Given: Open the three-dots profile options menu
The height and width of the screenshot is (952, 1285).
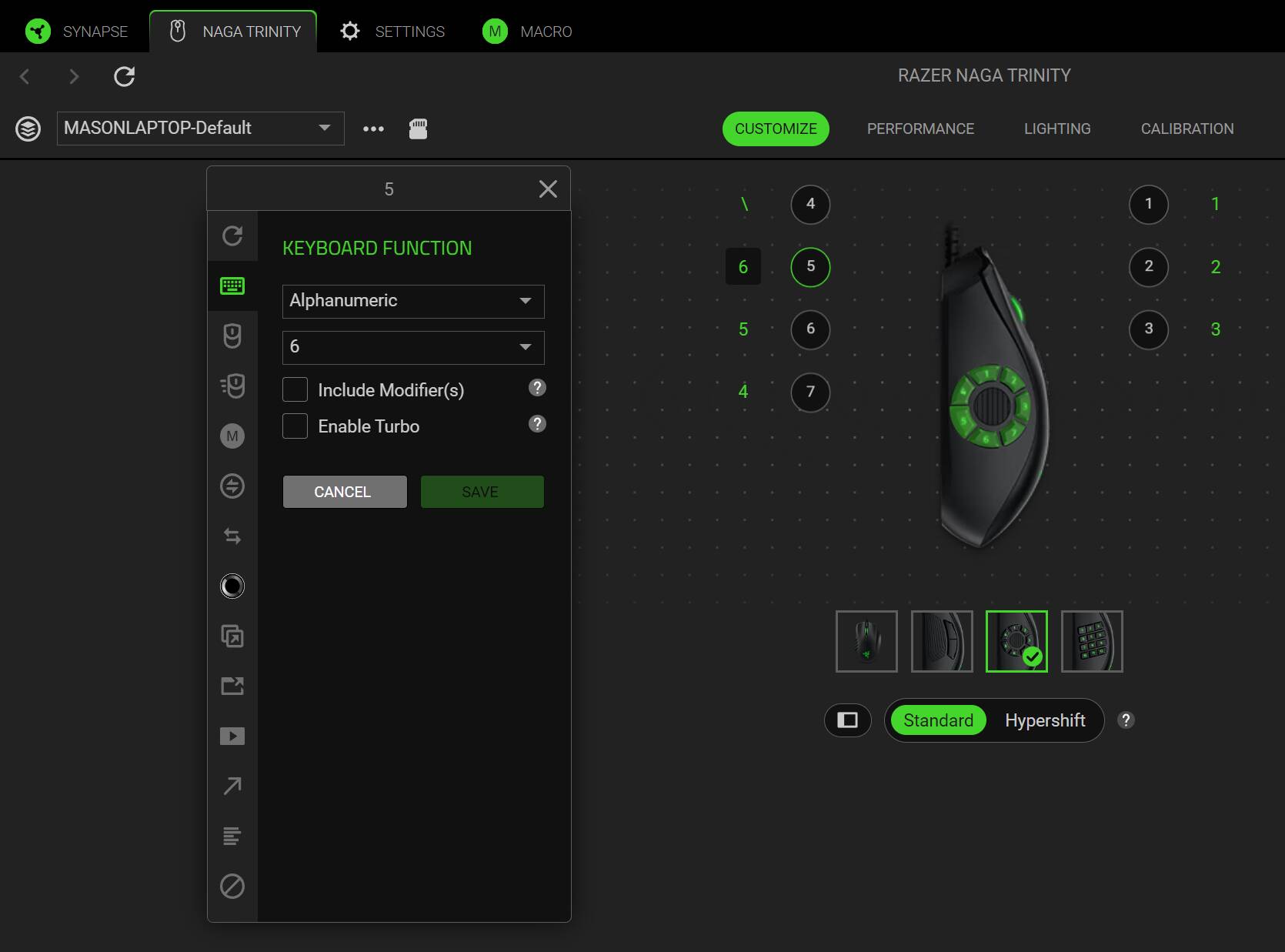Looking at the screenshot, I should [x=373, y=129].
